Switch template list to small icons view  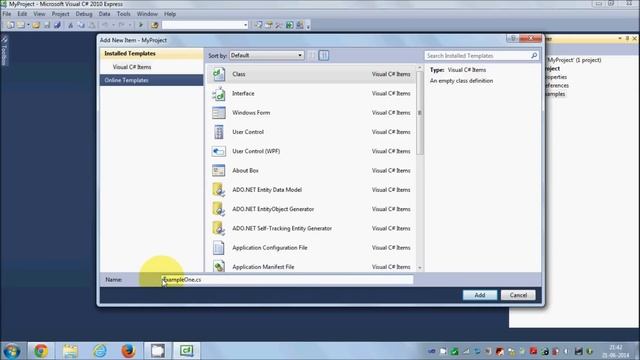point(312,56)
